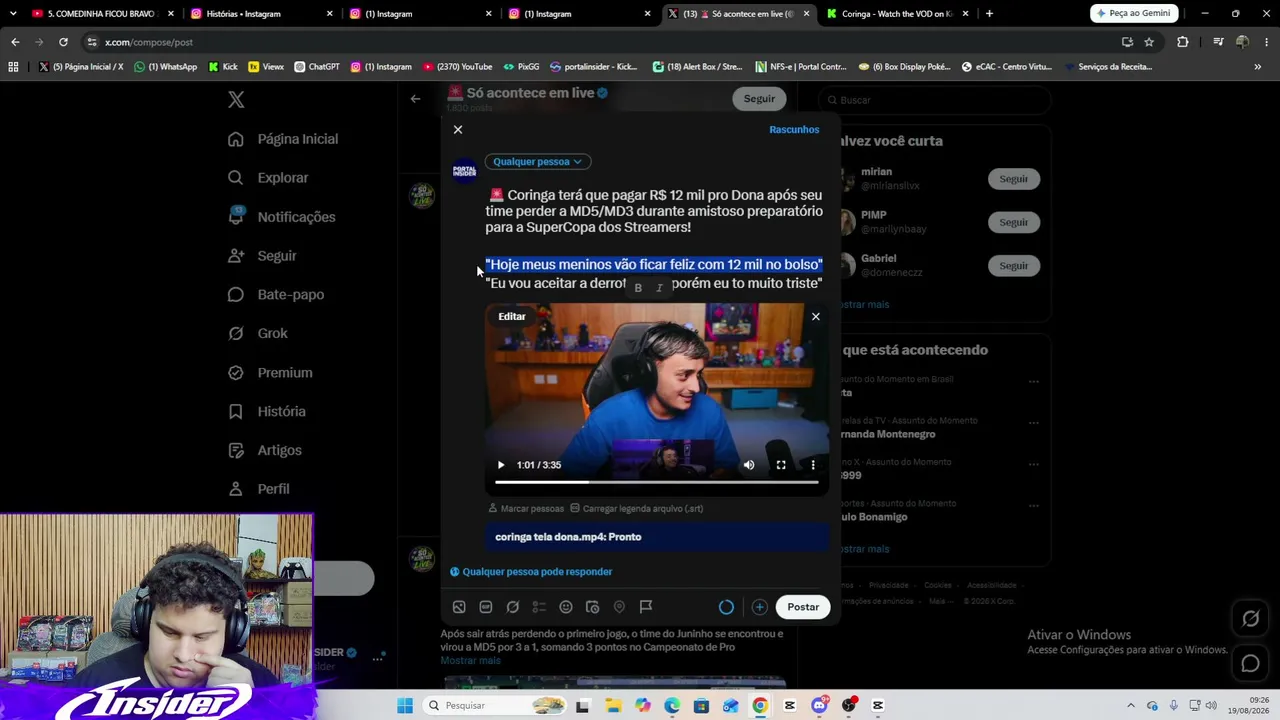Viewport: 1280px width, 720px height.
Task: Click the x.com/compose/post address bar
Action: point(600,42)
